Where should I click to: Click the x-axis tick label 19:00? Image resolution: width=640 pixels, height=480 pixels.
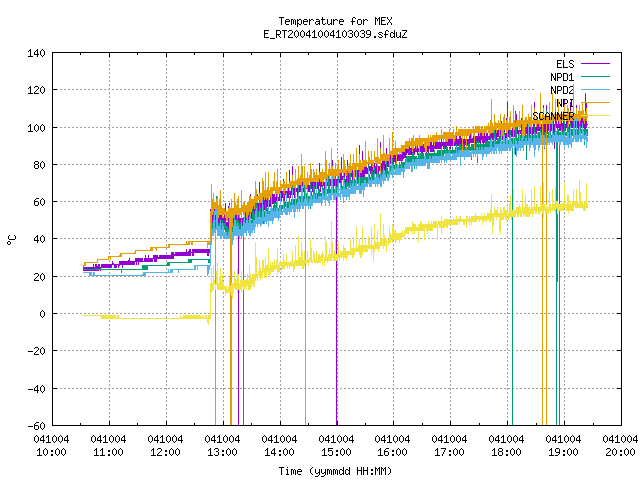[x=563, y=452]
